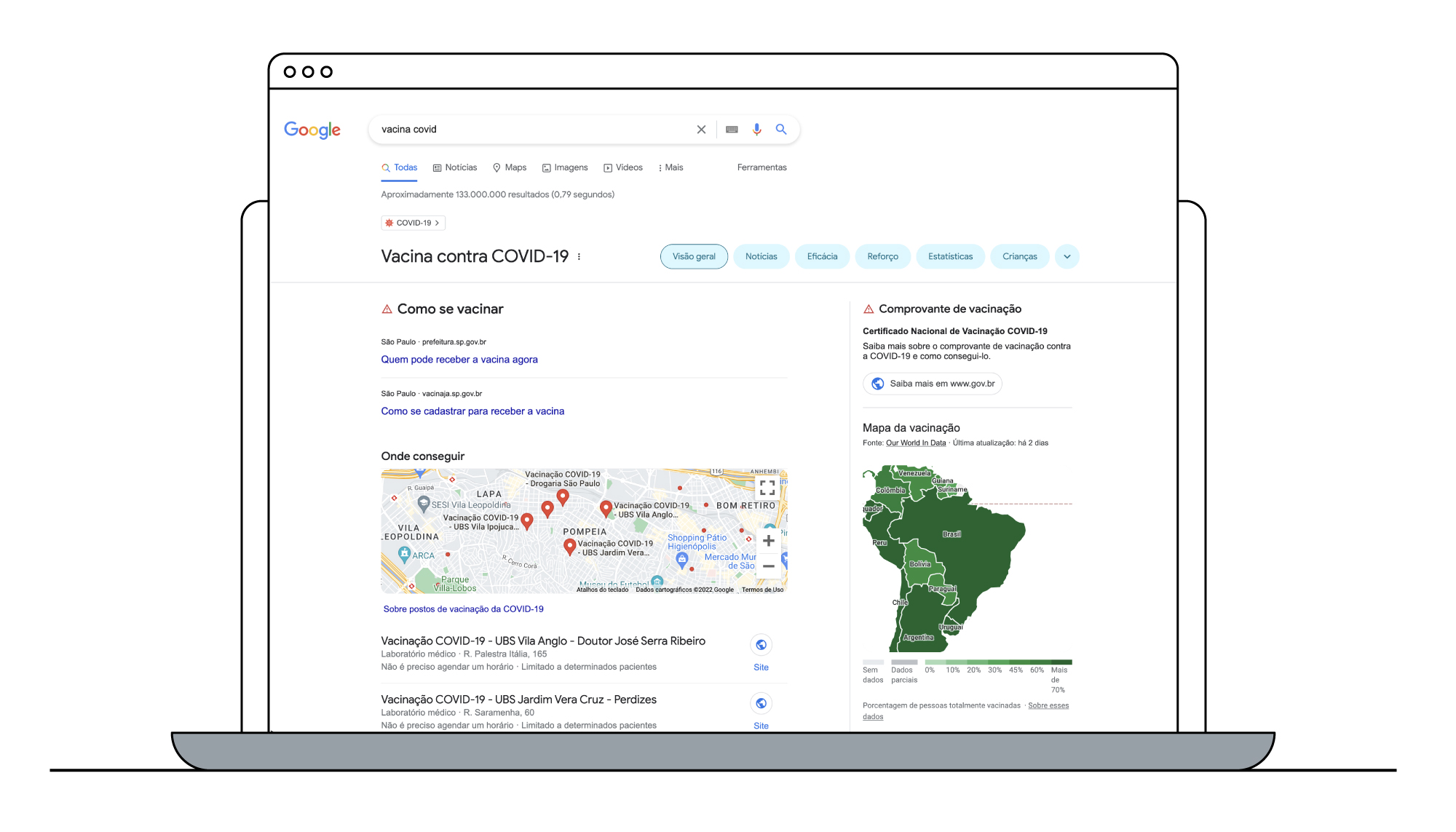Click the Como se vacinar heading
The width and height of the screenshot is (1456, 832).
(450, 309)
